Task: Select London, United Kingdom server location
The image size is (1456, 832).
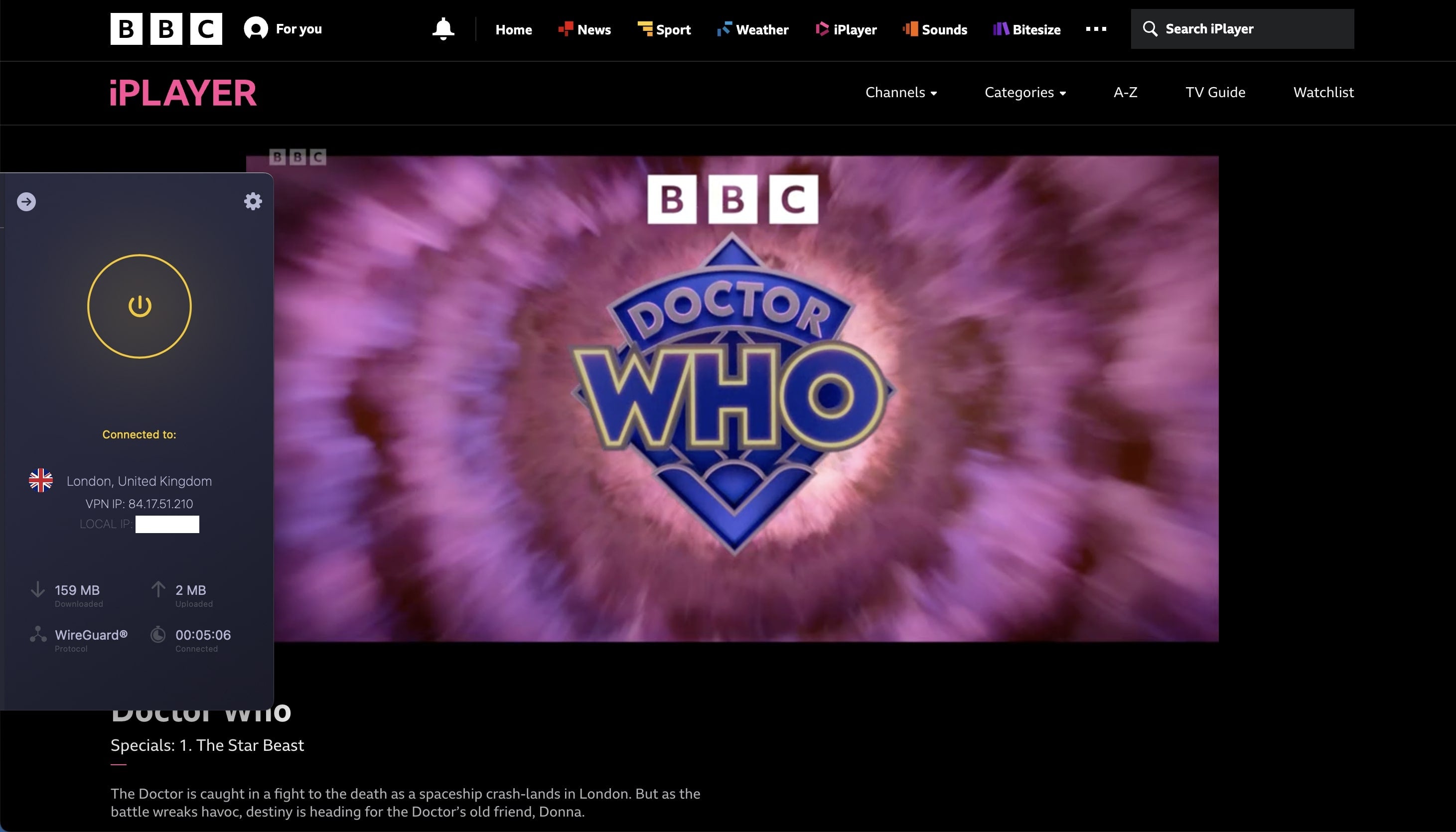Action: tap(139, 481)
